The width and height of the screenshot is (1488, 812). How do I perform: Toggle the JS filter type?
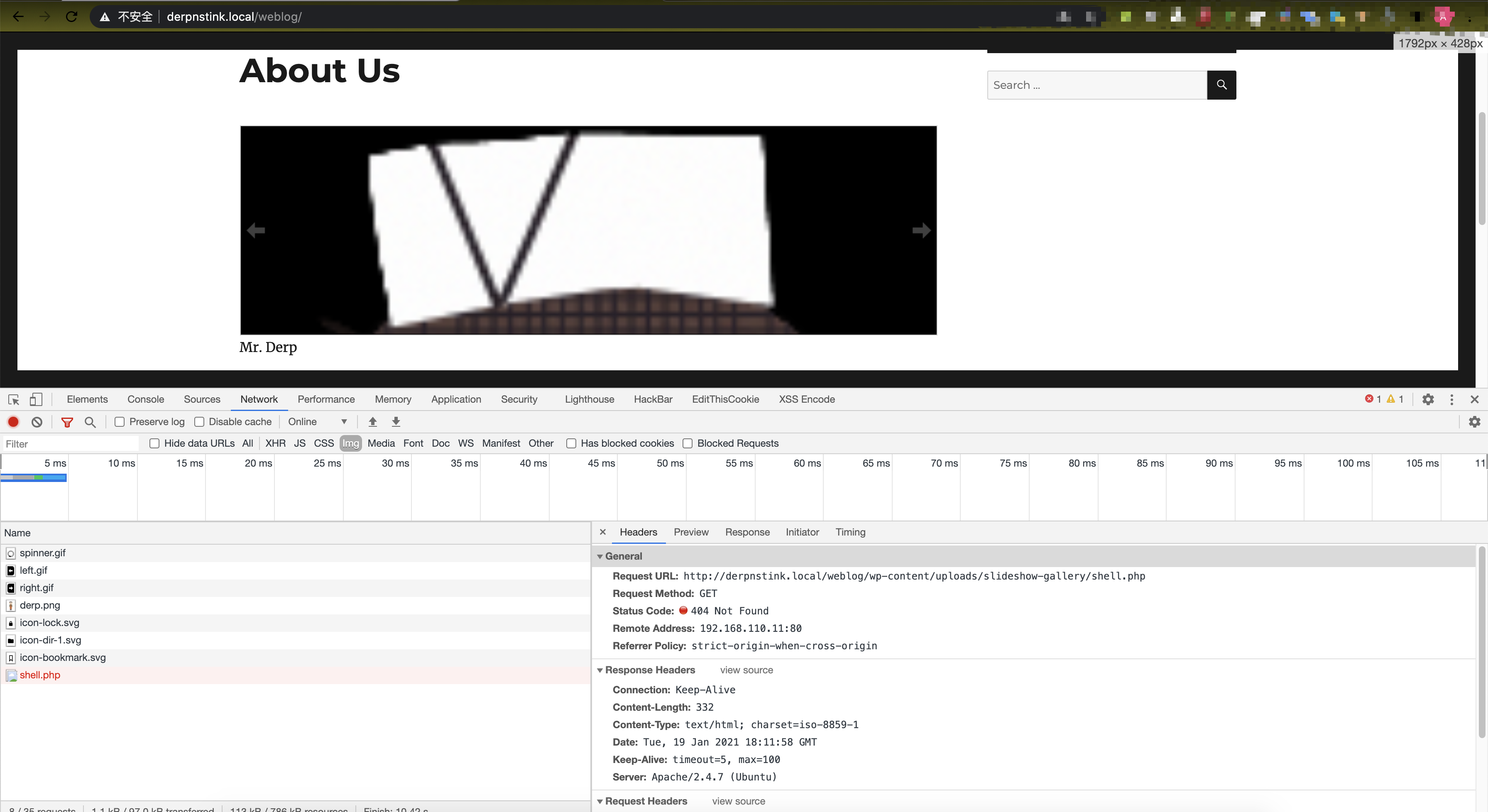click(300, 443)
